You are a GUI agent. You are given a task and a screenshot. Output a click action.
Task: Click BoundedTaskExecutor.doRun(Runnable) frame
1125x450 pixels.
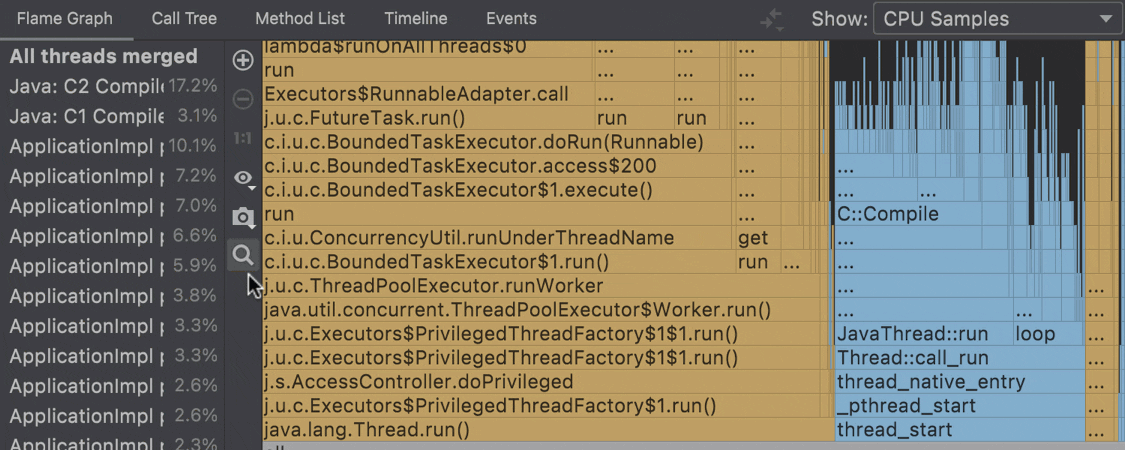[x=499, y=142]
